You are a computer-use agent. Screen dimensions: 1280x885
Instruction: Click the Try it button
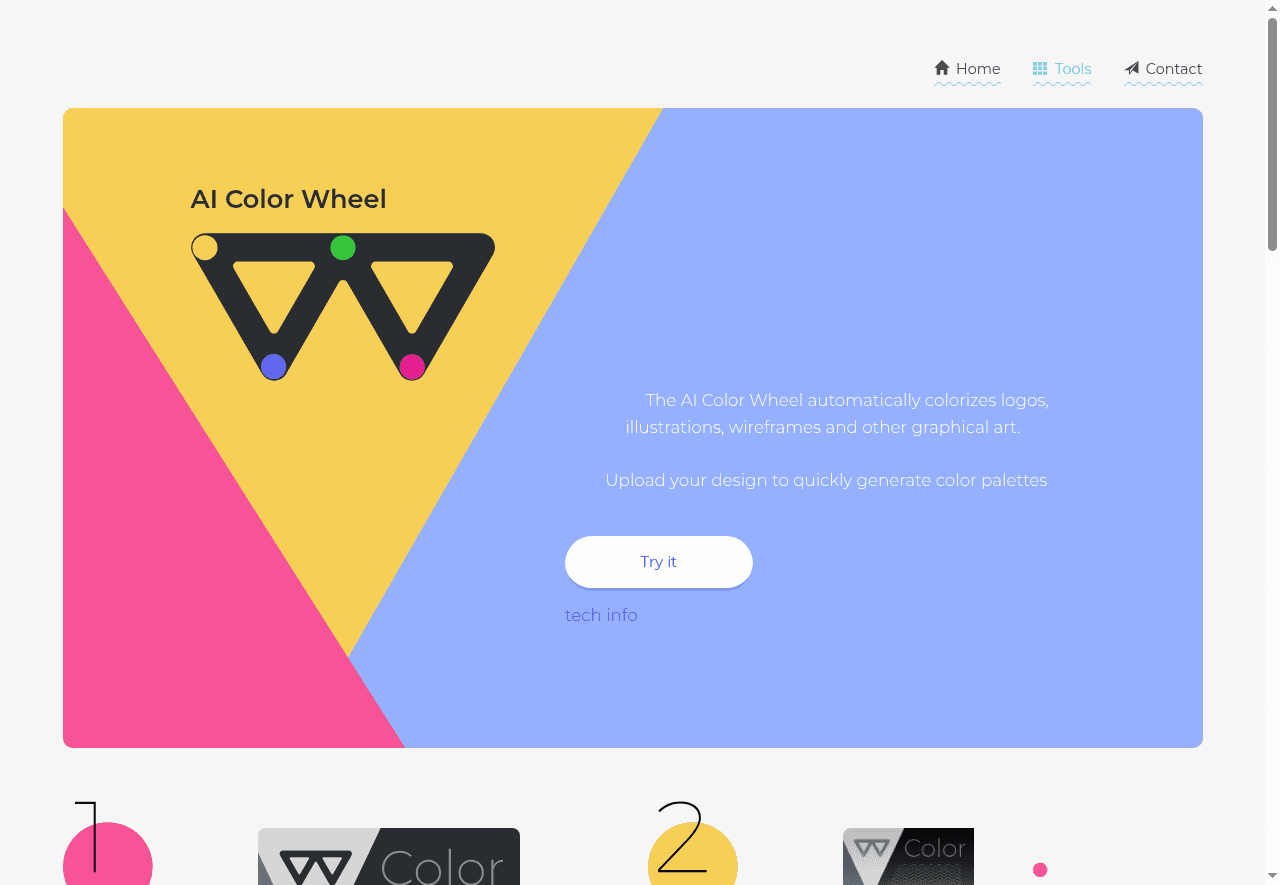pyautogui.click(x=659, y=562)
